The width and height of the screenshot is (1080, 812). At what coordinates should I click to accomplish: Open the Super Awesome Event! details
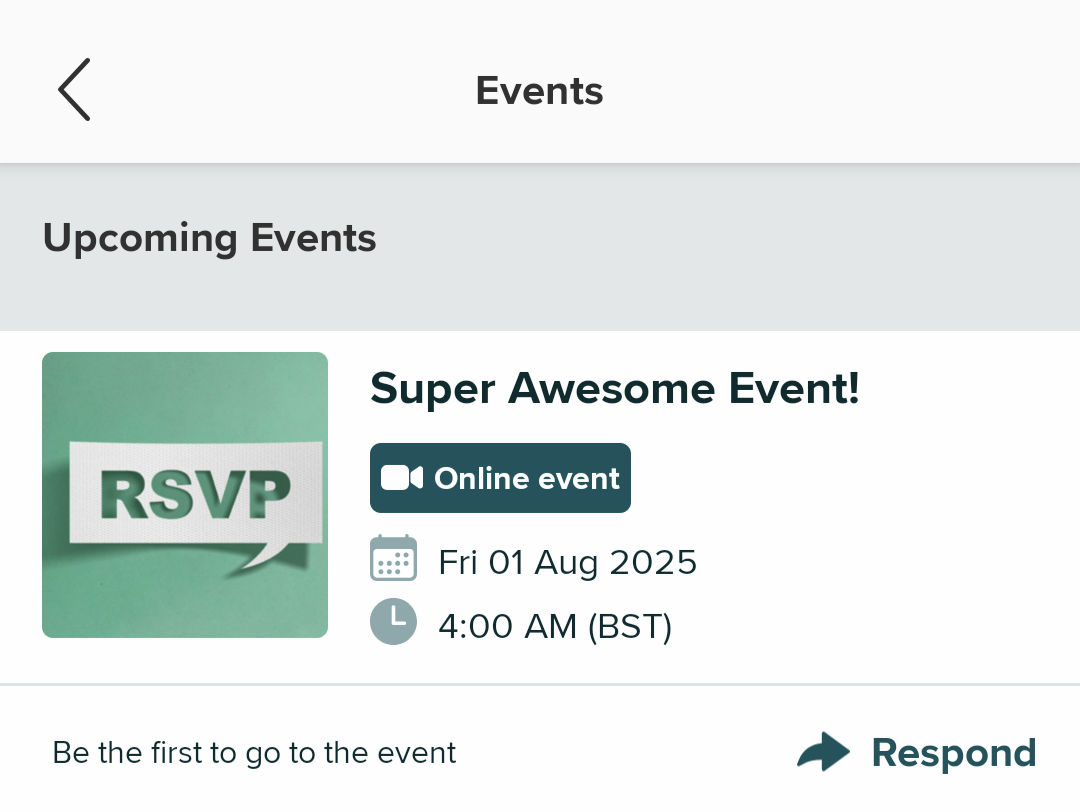click(613, 388)
